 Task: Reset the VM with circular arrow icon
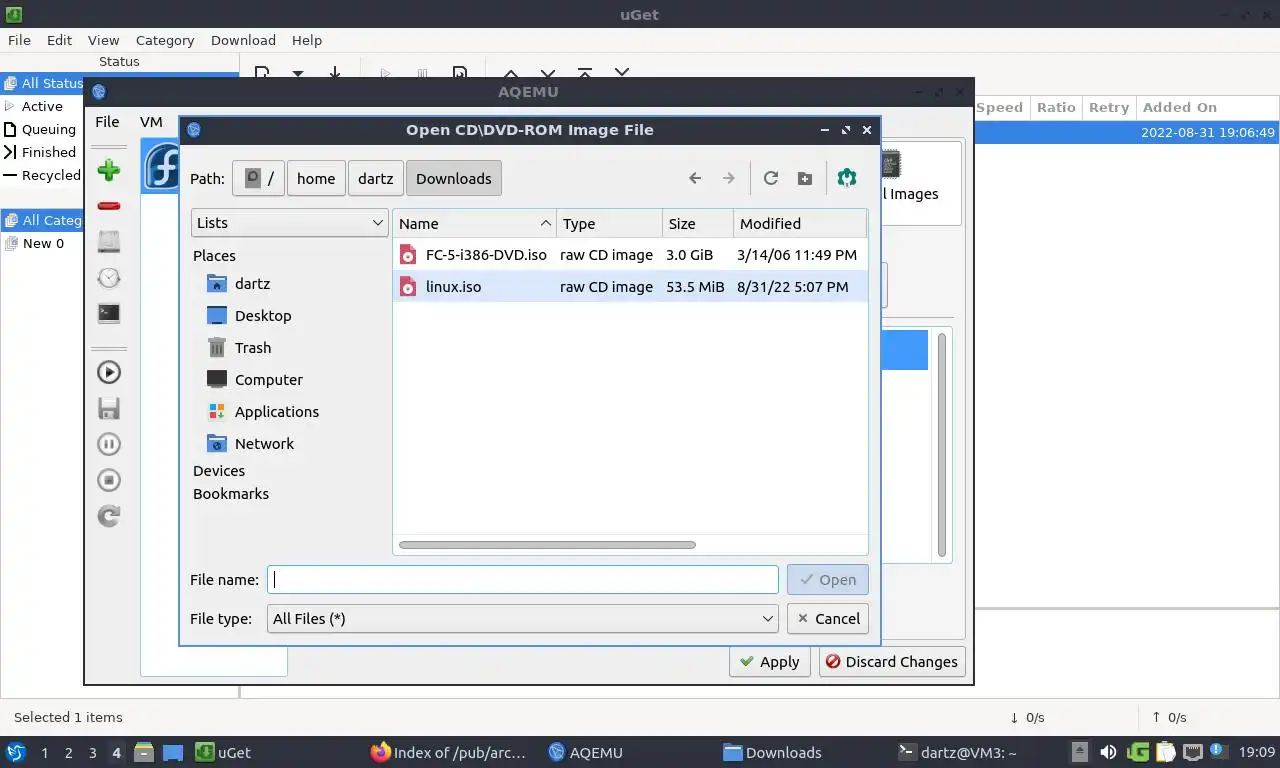coord(109,516)
